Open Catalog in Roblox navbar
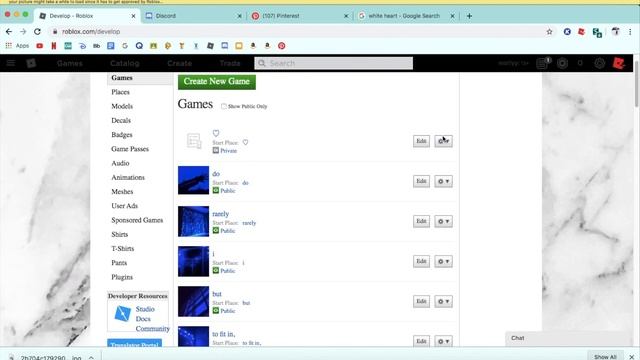 (x=124, y=63)
